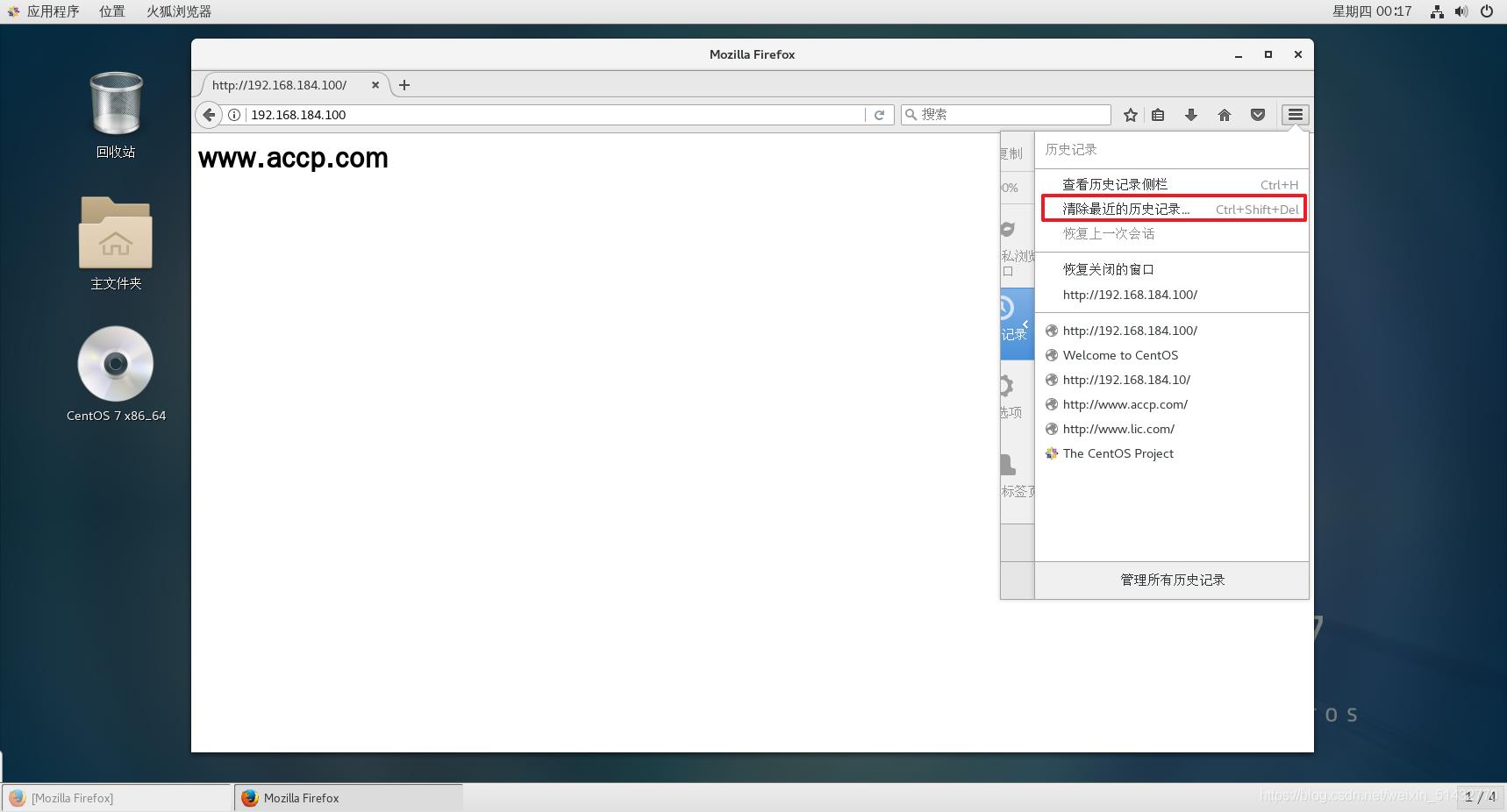This screenshot has height=812, width=1507.
Task: Open 位置 menu in top bar
Action: [x=111, y=11]
